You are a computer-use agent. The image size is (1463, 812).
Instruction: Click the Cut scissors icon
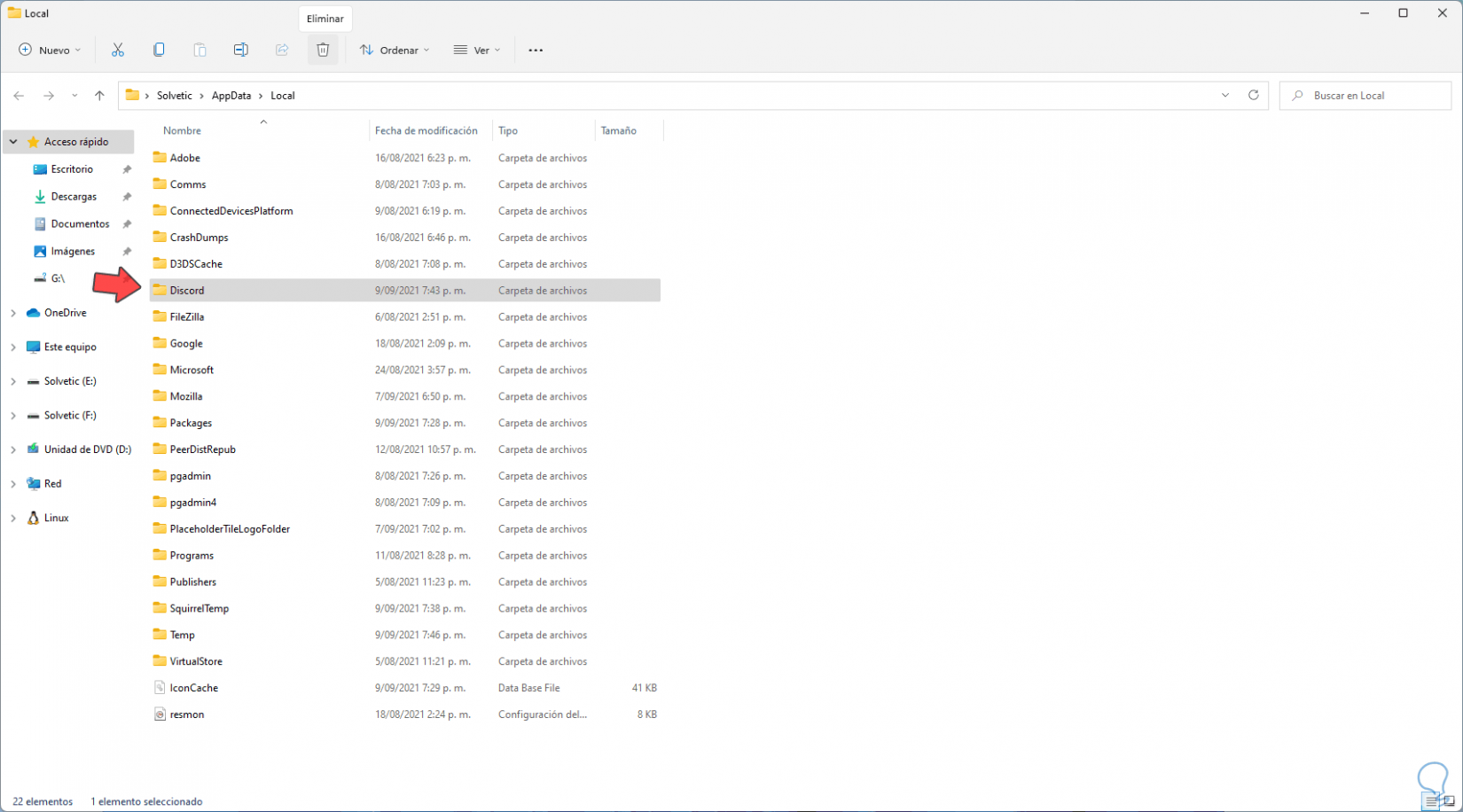(118, 51)
